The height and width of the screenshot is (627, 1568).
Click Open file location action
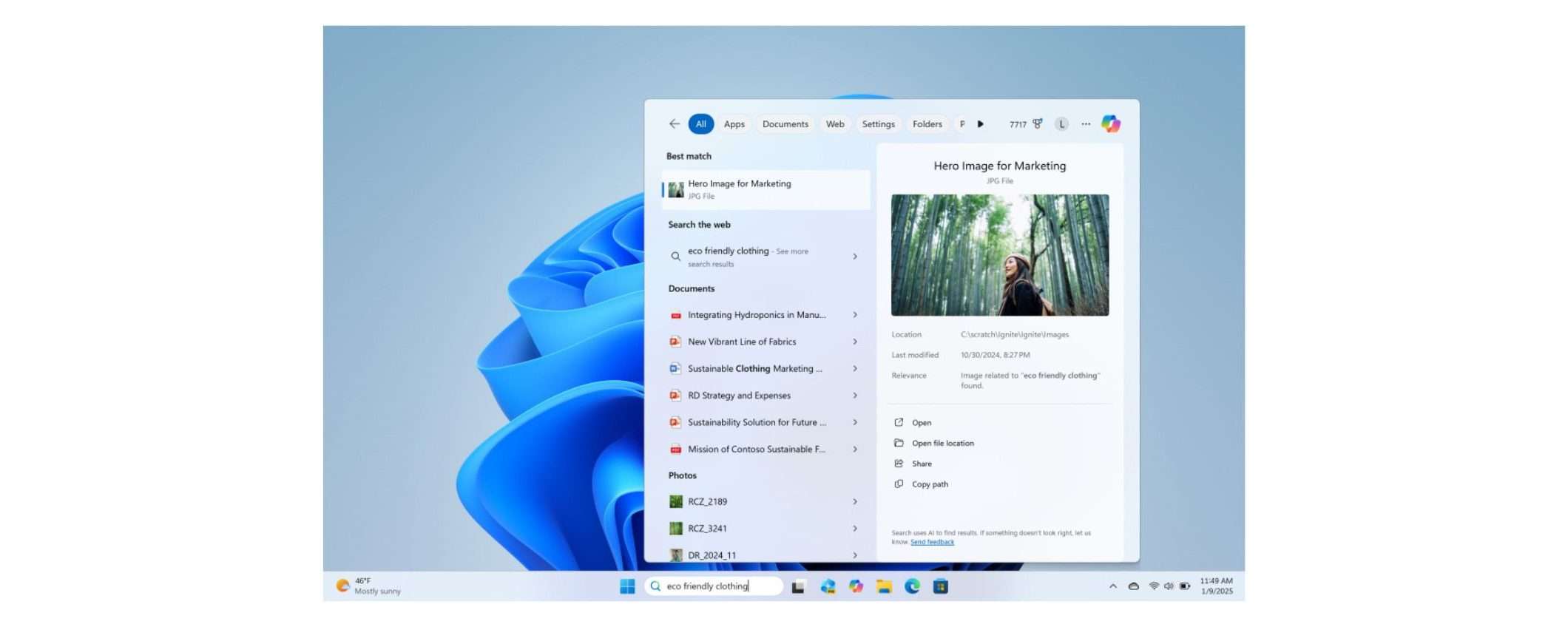point(942,444)
